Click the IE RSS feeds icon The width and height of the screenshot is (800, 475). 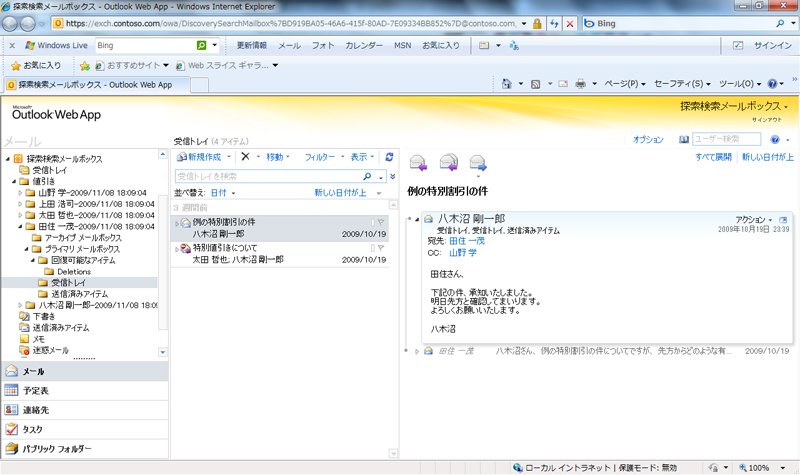[x=535, y=84]
